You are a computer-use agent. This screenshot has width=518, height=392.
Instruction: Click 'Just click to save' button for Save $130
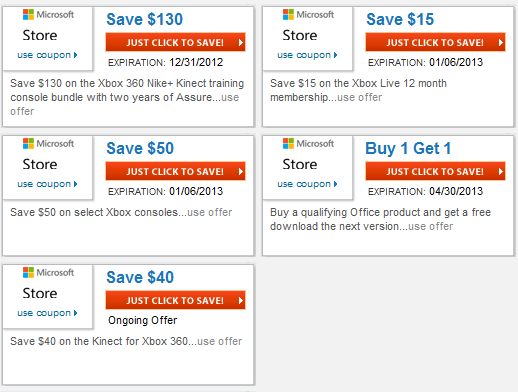click(x=175, y=42)
